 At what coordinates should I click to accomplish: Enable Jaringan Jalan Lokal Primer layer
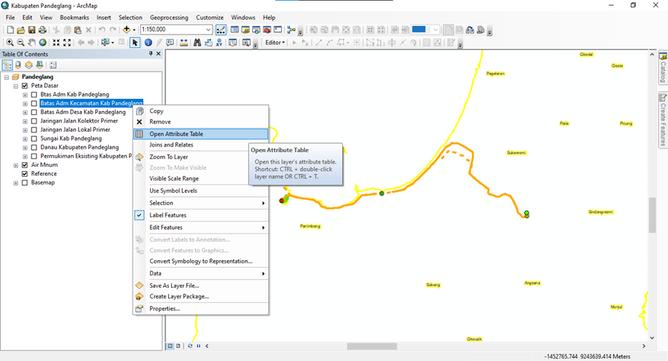(x=34, y=130)
